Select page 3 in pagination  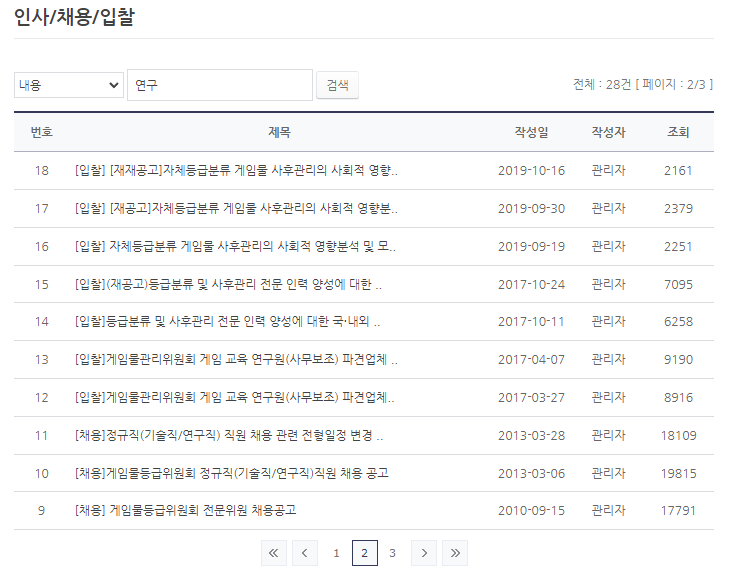click(392, 553)
